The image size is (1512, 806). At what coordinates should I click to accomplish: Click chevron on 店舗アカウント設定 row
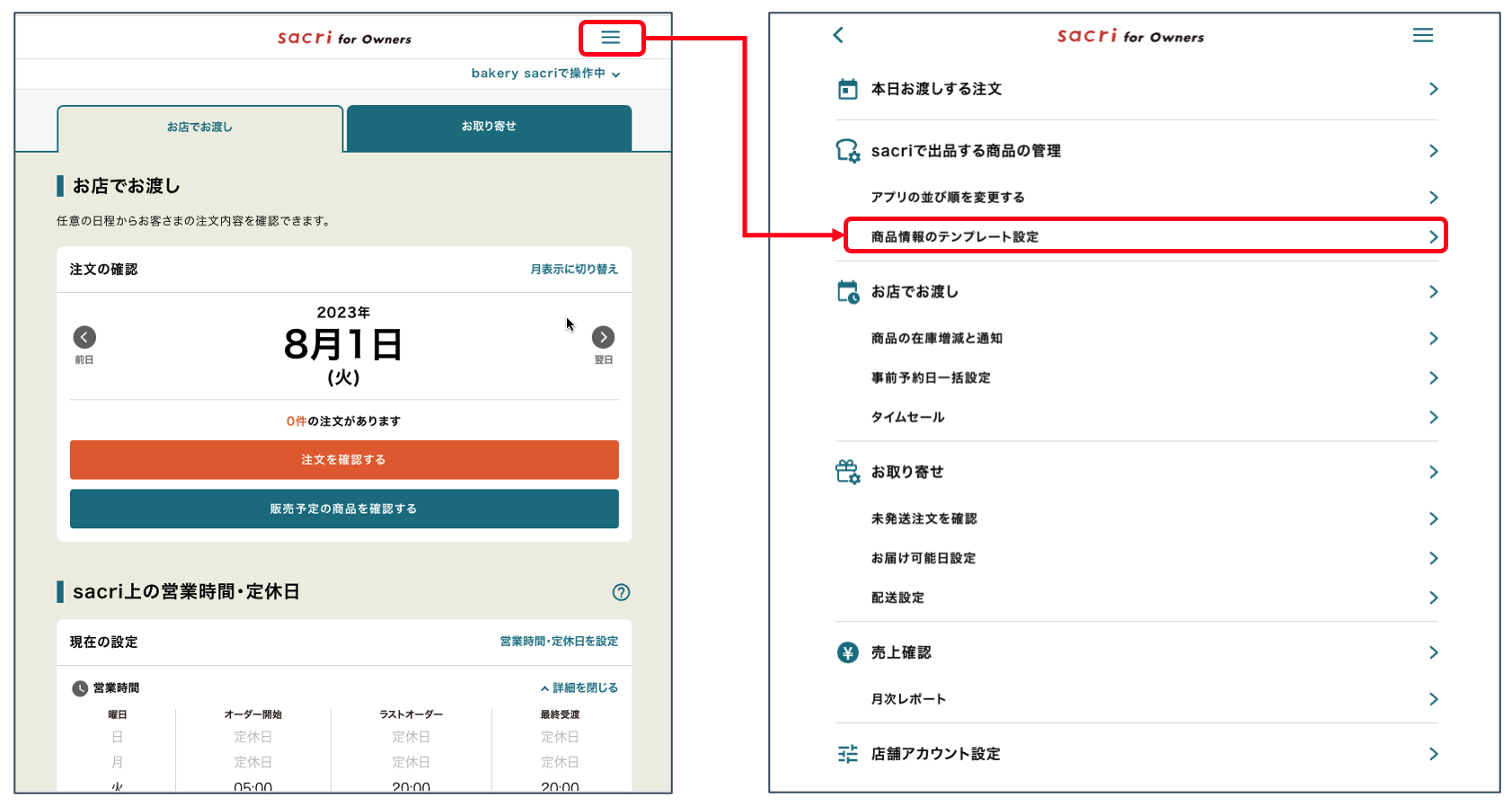pos(1434,754)
